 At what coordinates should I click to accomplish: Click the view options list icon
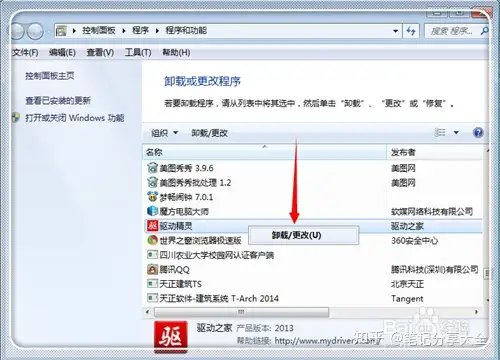pyautogui.click(x=440, y=133)
